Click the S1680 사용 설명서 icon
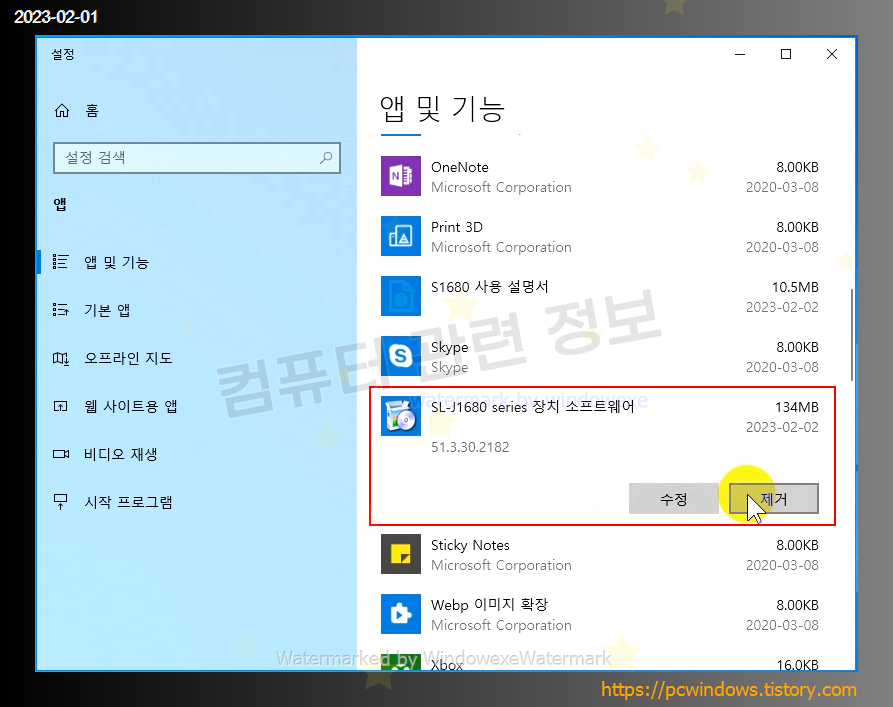This screenshot has width=893, height=707. [401, 296]
